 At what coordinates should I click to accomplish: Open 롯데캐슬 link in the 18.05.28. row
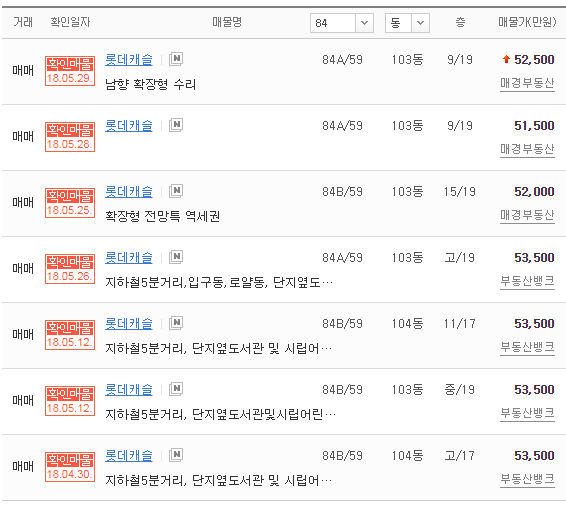tap(129, 126)
